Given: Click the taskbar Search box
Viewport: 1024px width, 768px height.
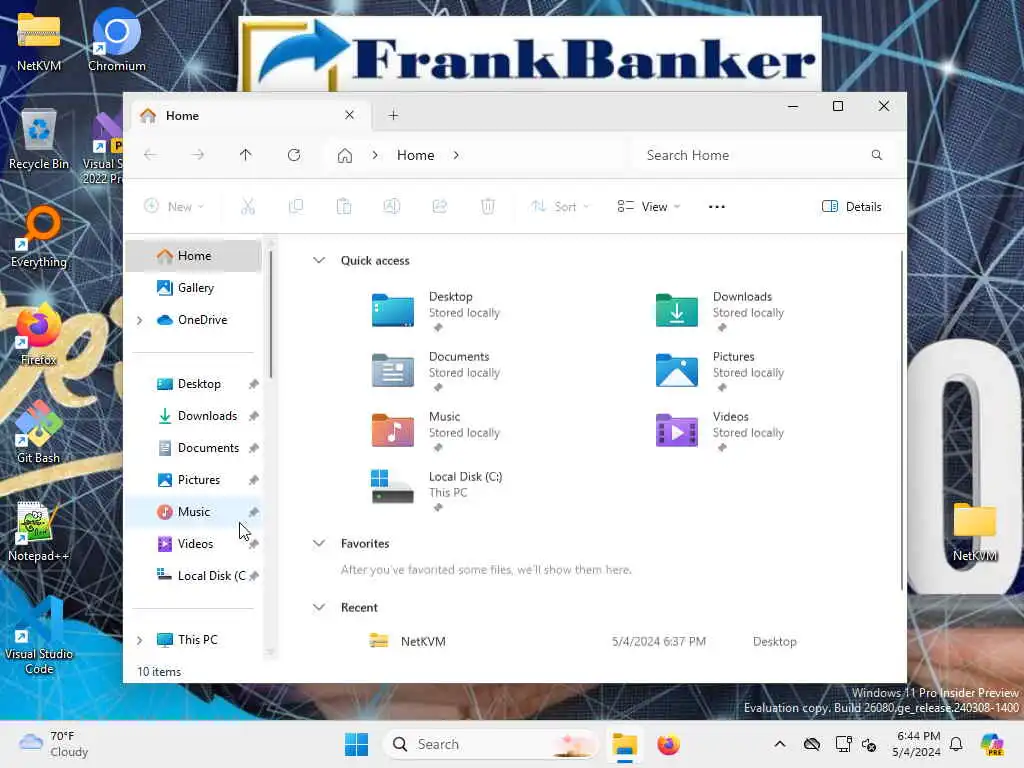Looking at the screenshot, I should click(x=490, y=744).
